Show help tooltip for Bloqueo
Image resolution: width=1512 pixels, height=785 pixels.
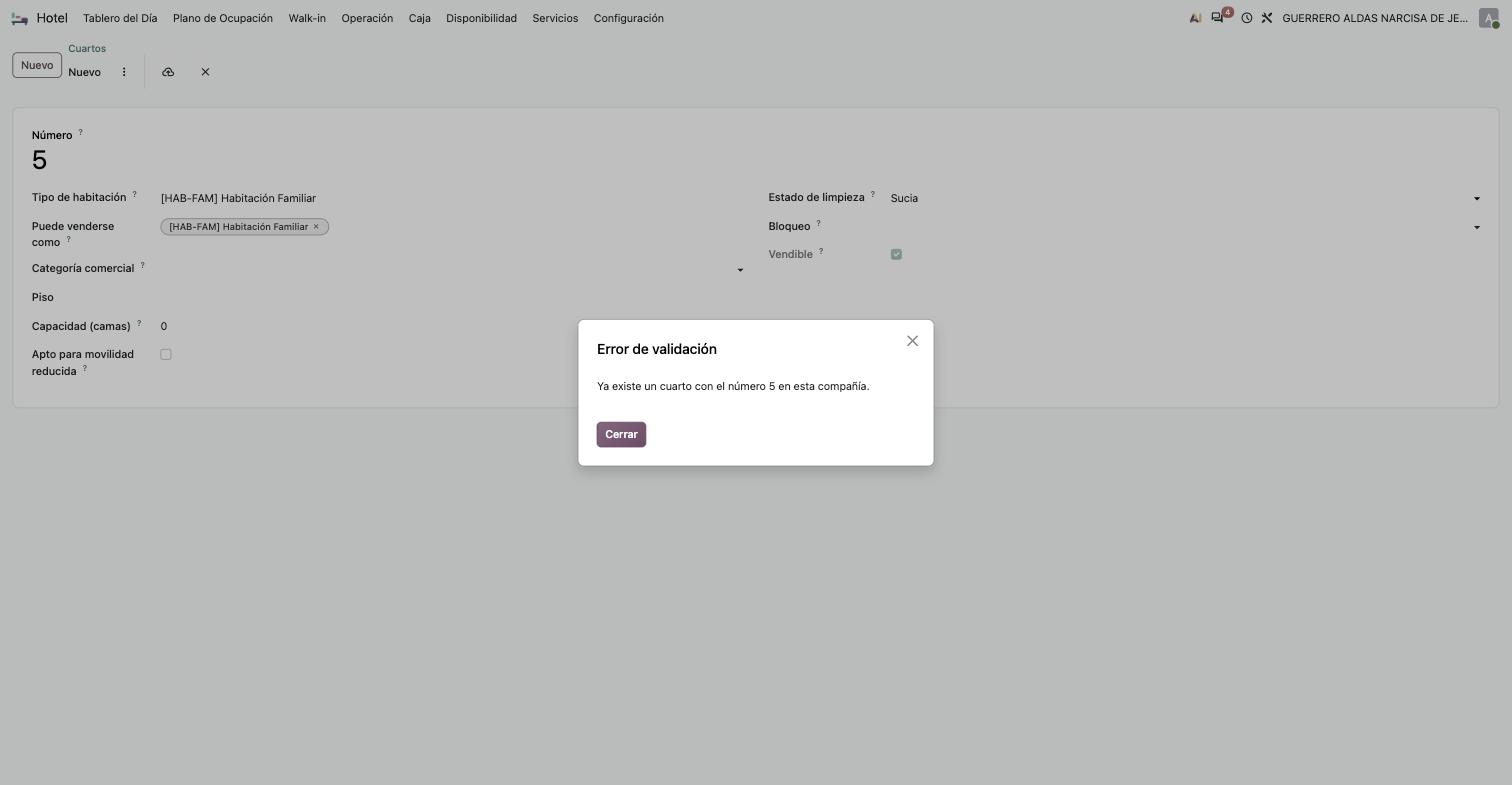pos(818,223)
